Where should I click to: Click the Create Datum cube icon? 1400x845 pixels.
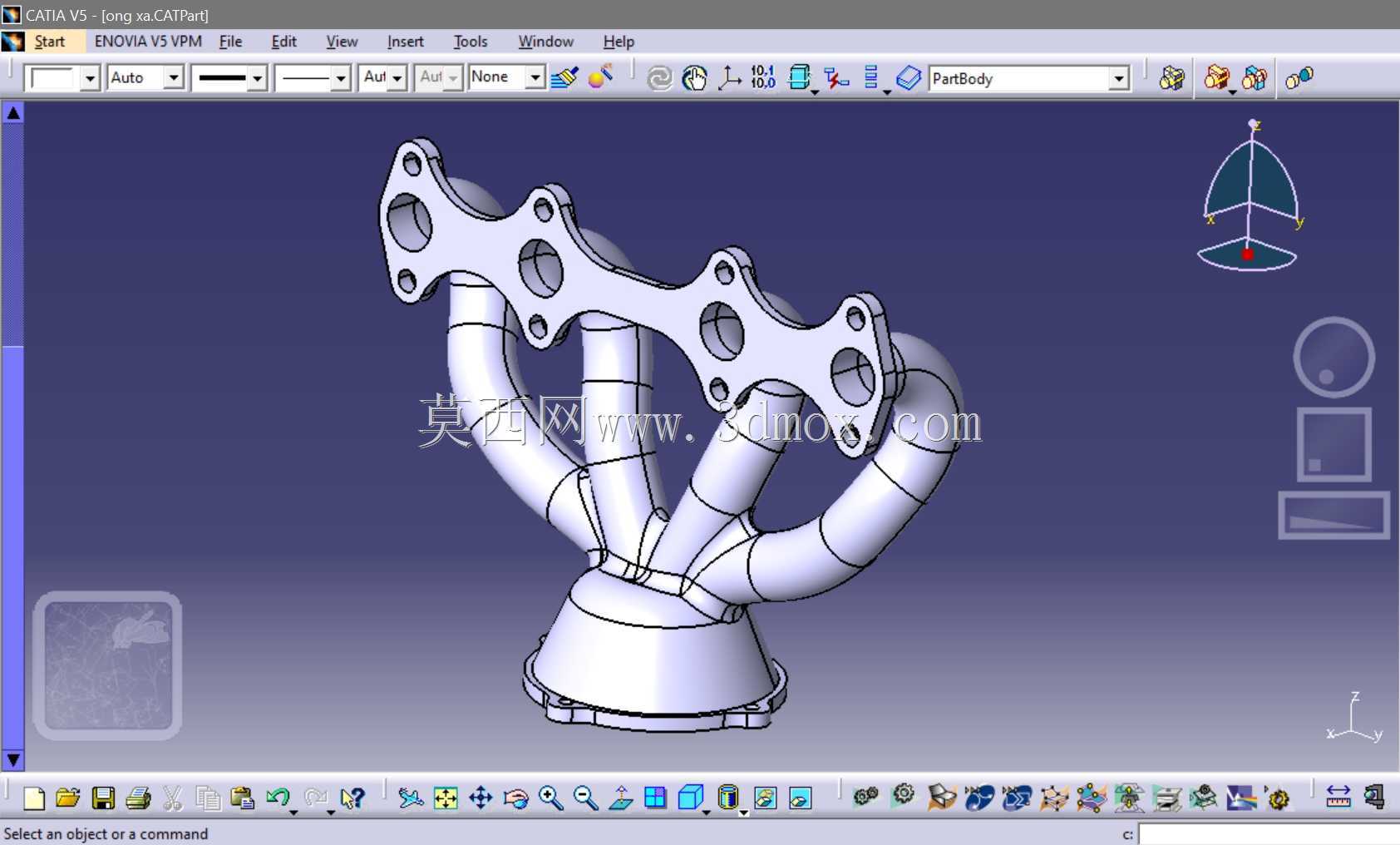point(799,78)
